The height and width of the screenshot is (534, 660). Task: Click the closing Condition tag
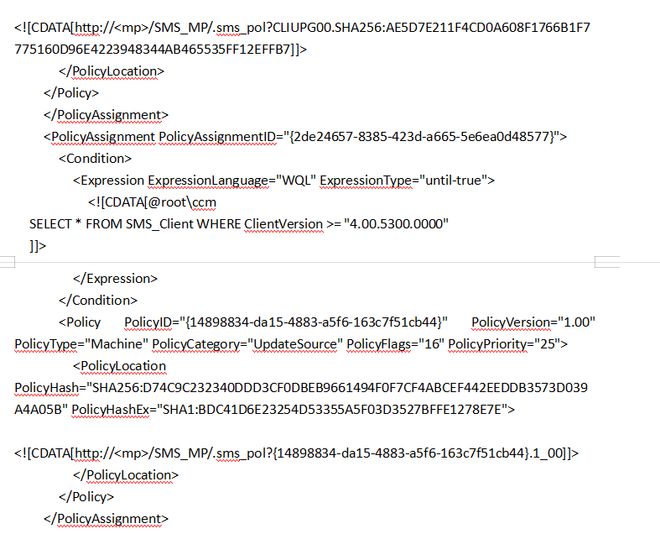coord(98,300)
